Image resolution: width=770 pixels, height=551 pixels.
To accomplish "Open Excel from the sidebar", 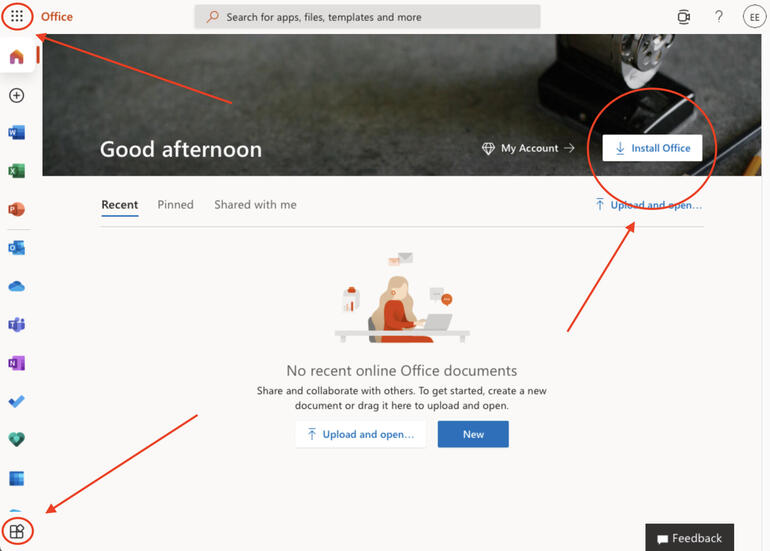I will pyautogui.click(x=17, y=171).
